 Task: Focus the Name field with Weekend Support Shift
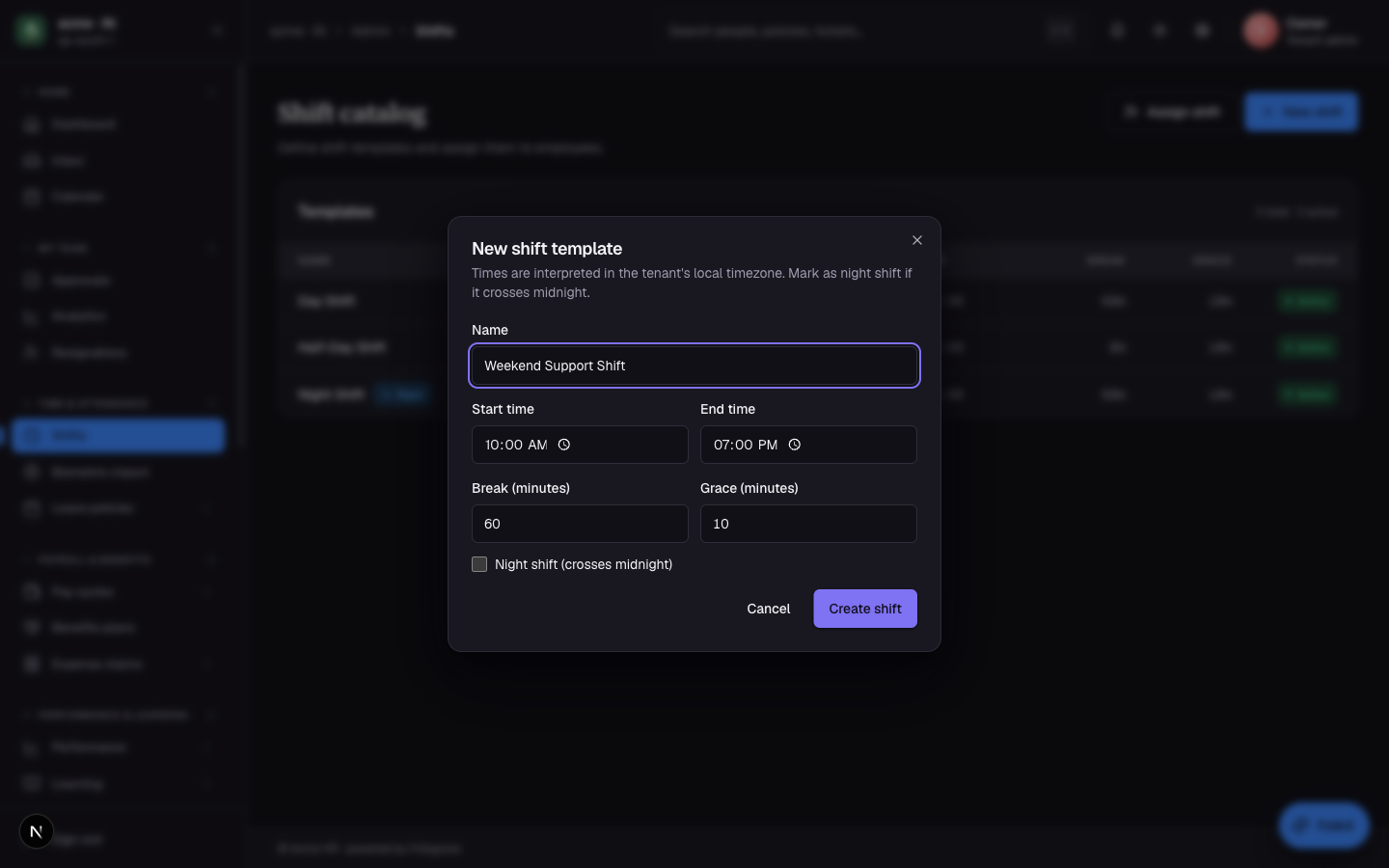pos(694,366)
